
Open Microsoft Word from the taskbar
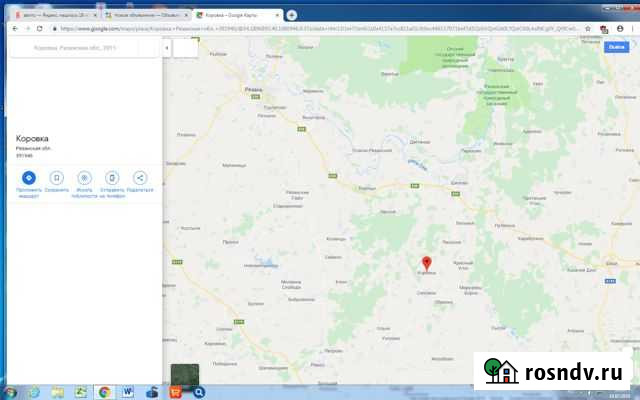tap(128, 392)
